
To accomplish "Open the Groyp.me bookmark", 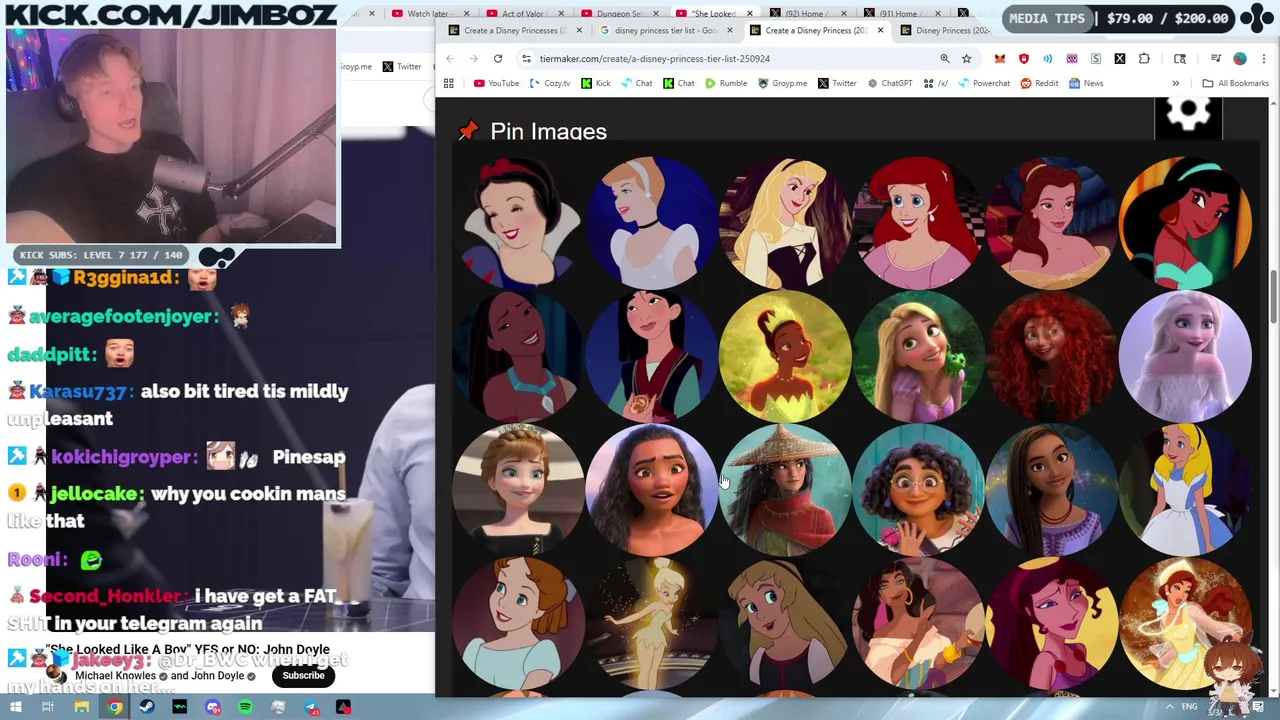I will pos(782,83).
